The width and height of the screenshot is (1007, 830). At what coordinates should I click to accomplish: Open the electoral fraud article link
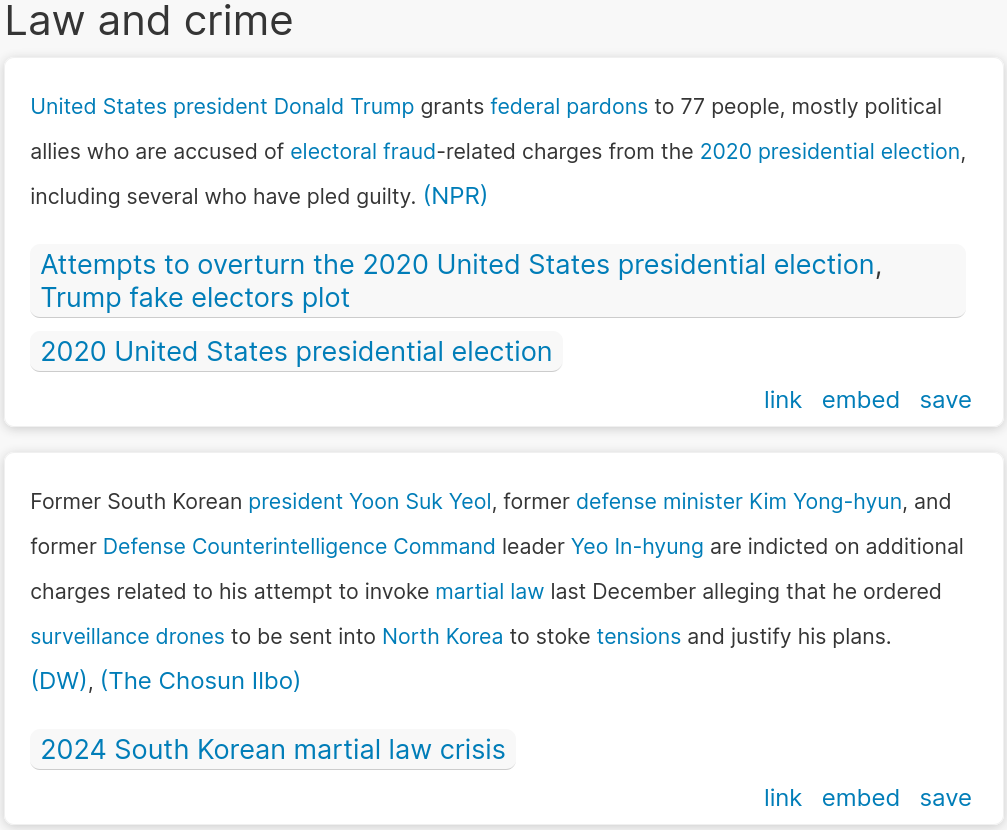(x=362, y=151)
